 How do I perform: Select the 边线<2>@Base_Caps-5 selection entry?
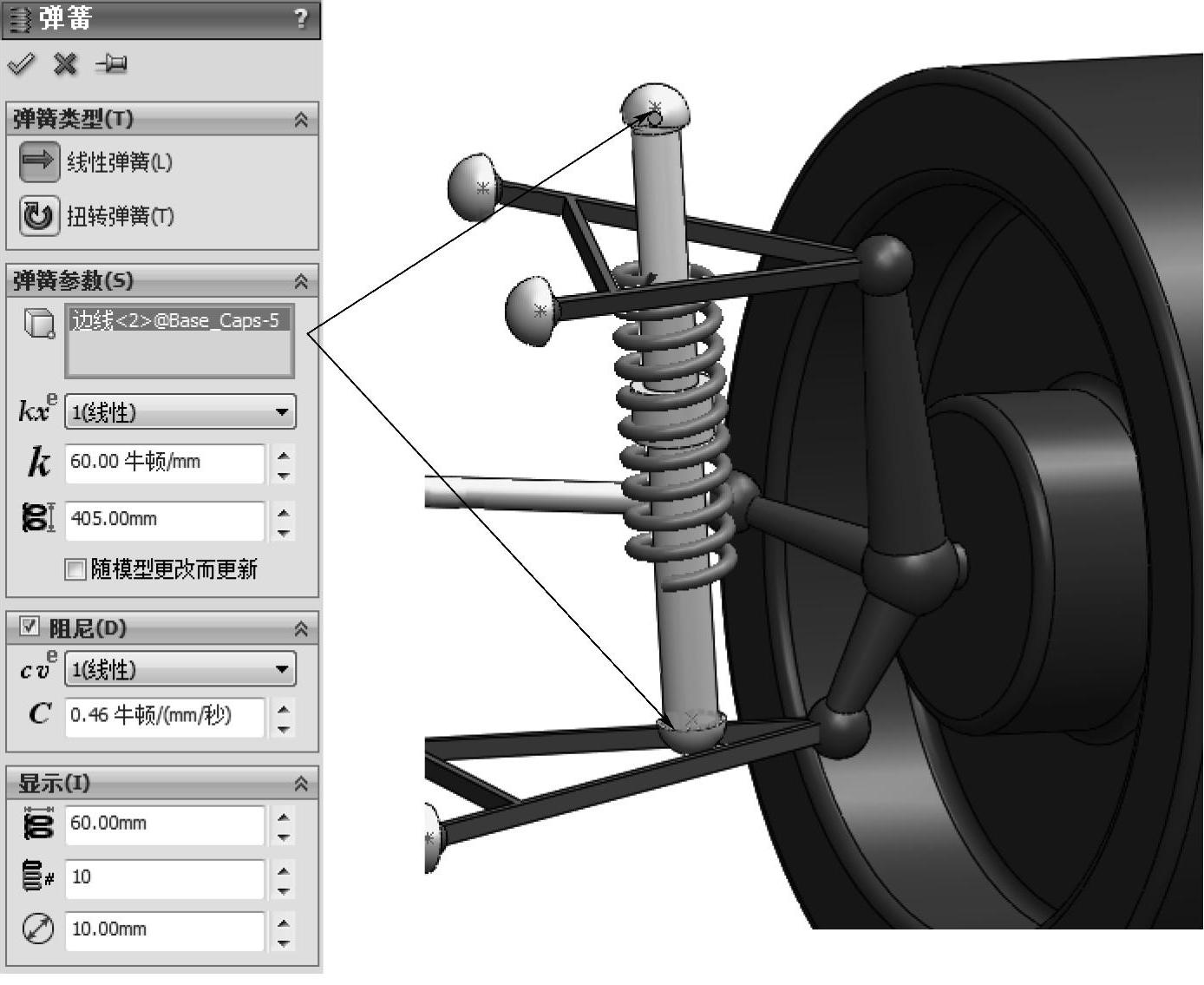[x=176, y=321]
